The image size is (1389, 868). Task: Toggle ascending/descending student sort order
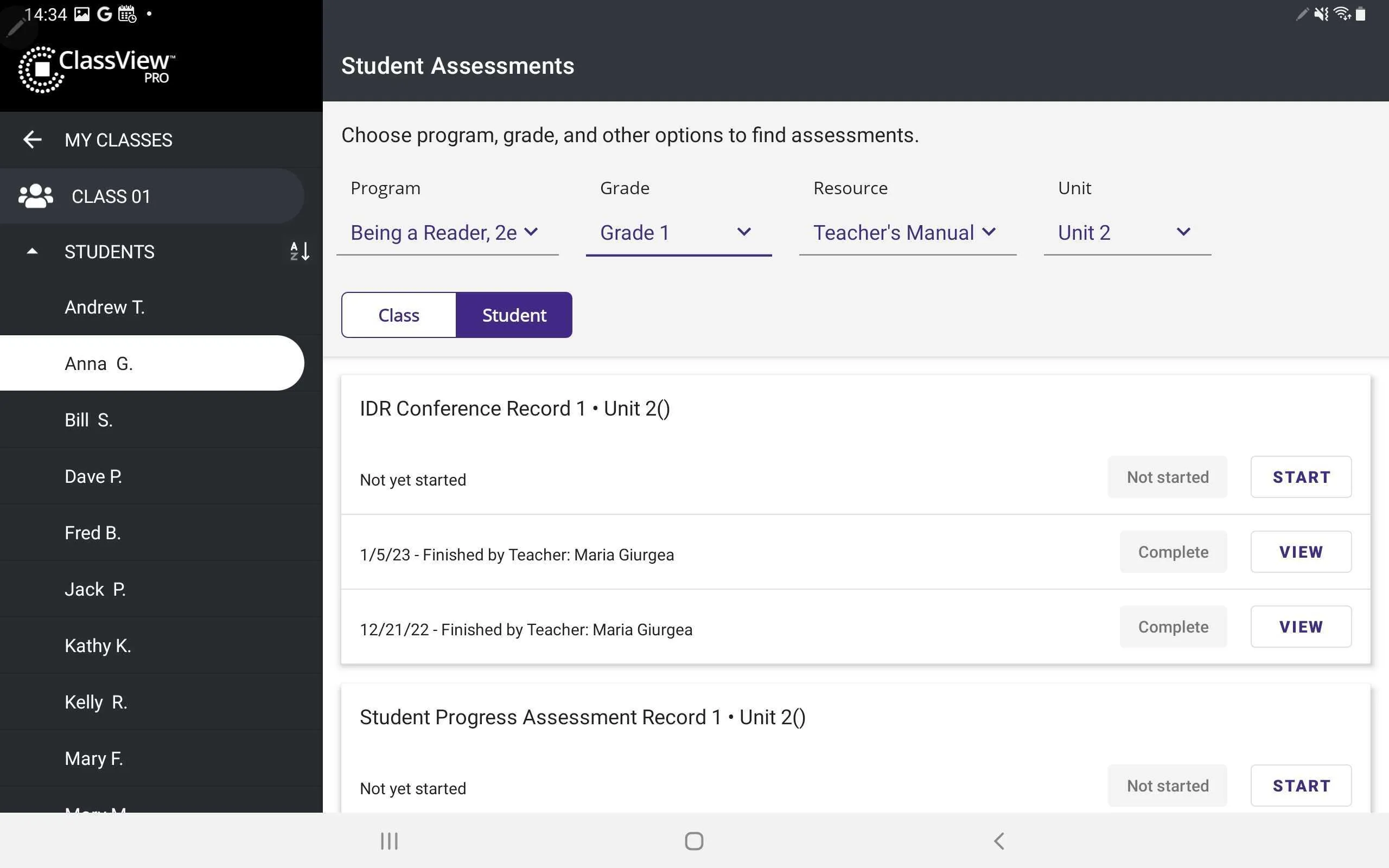pos(298,251)
